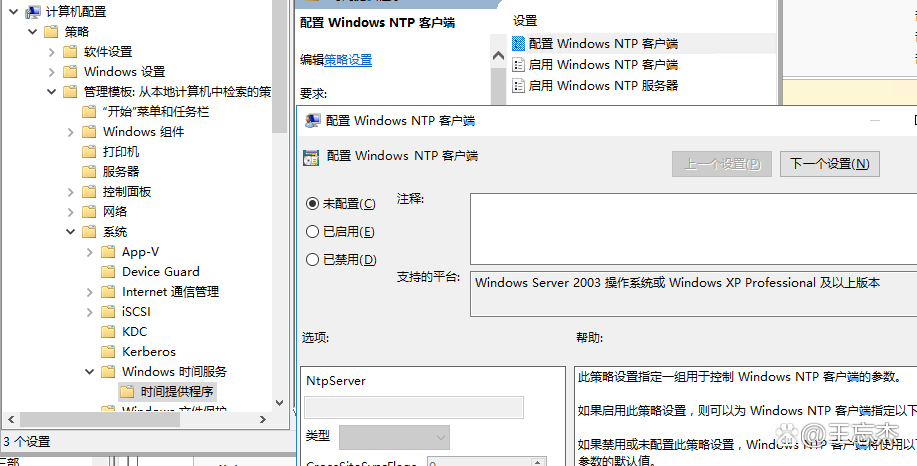Click the dialog title bar policy icon
This screenshot has height=466, width=917.
tap(313, 120)
